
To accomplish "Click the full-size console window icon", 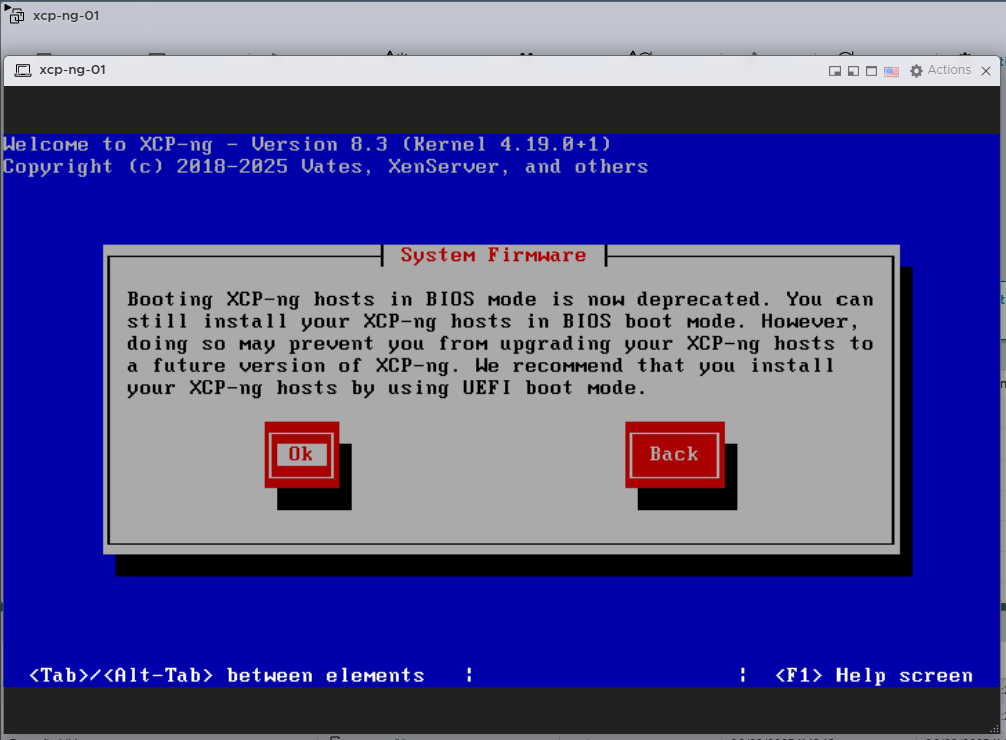I will [x=871, y=71].
